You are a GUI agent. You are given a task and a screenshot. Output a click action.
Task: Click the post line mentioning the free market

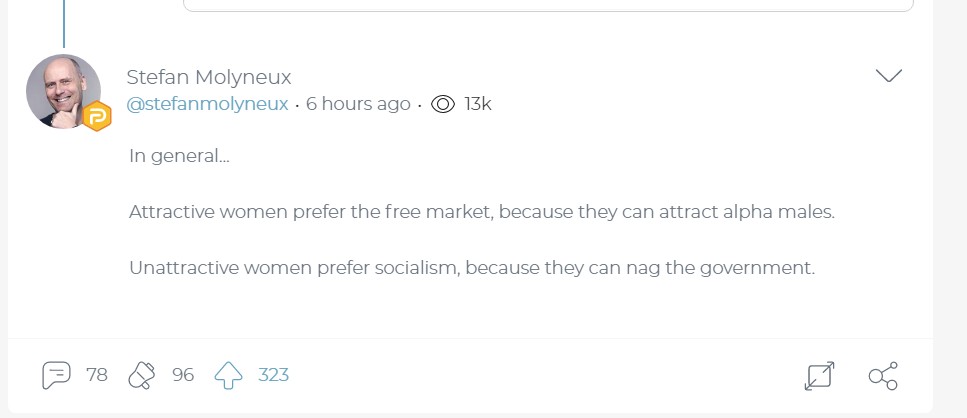(481, 212)
